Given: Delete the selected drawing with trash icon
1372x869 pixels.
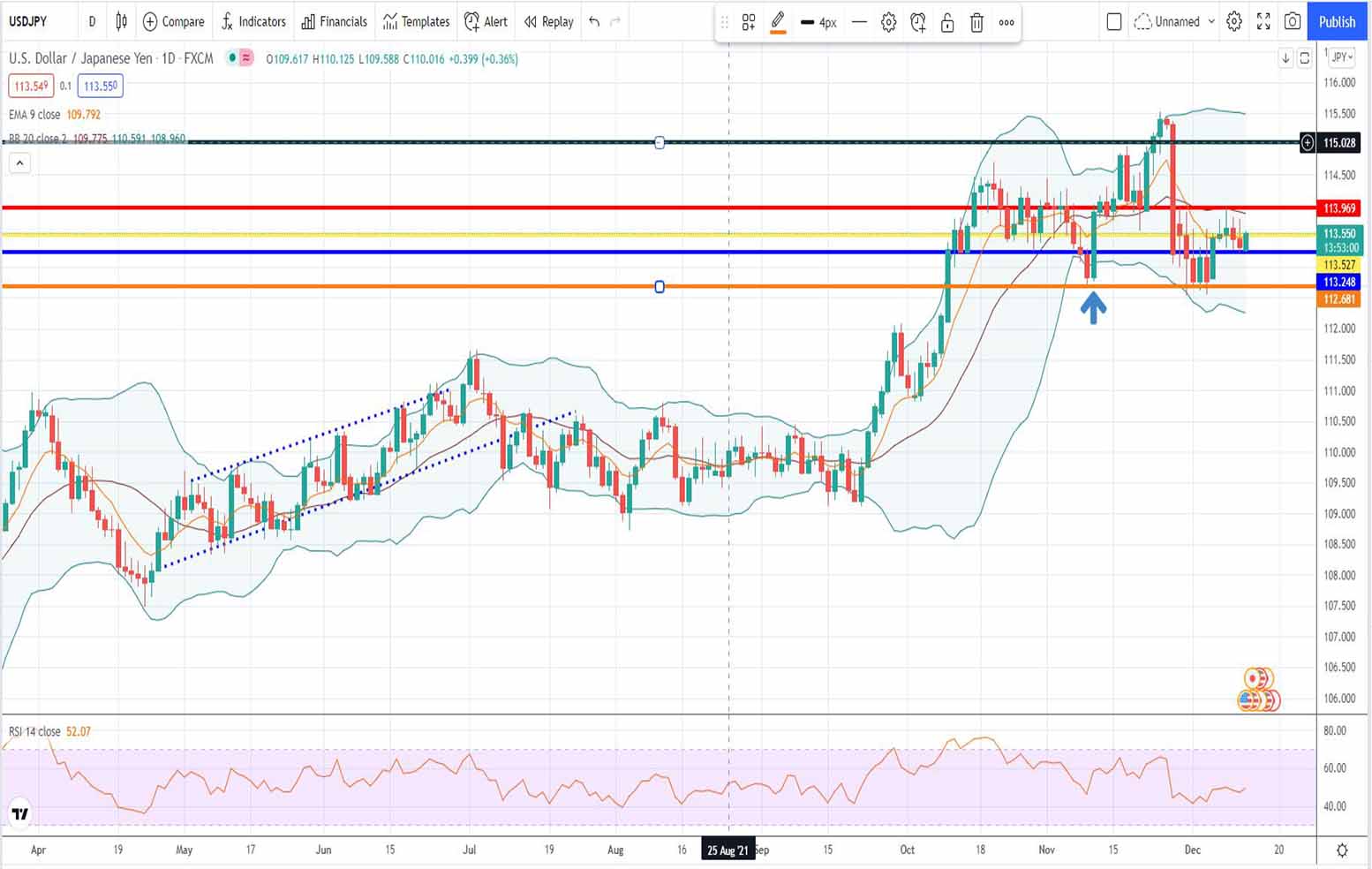Looking at the screenshot, I should click(976, 22).
